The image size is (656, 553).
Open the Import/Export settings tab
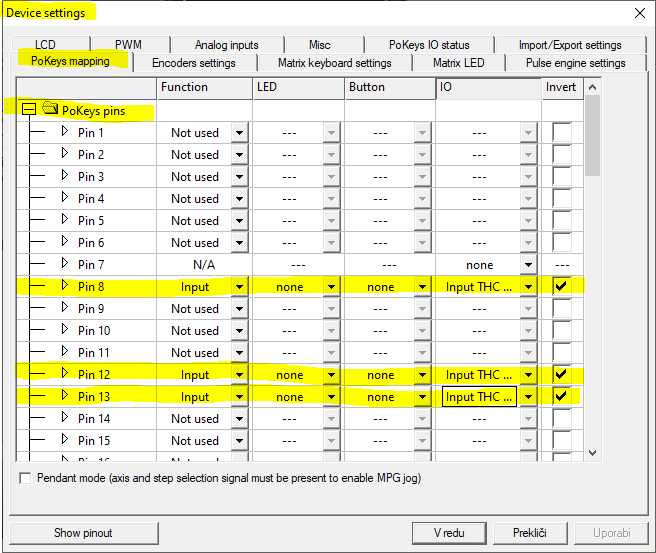570,45
